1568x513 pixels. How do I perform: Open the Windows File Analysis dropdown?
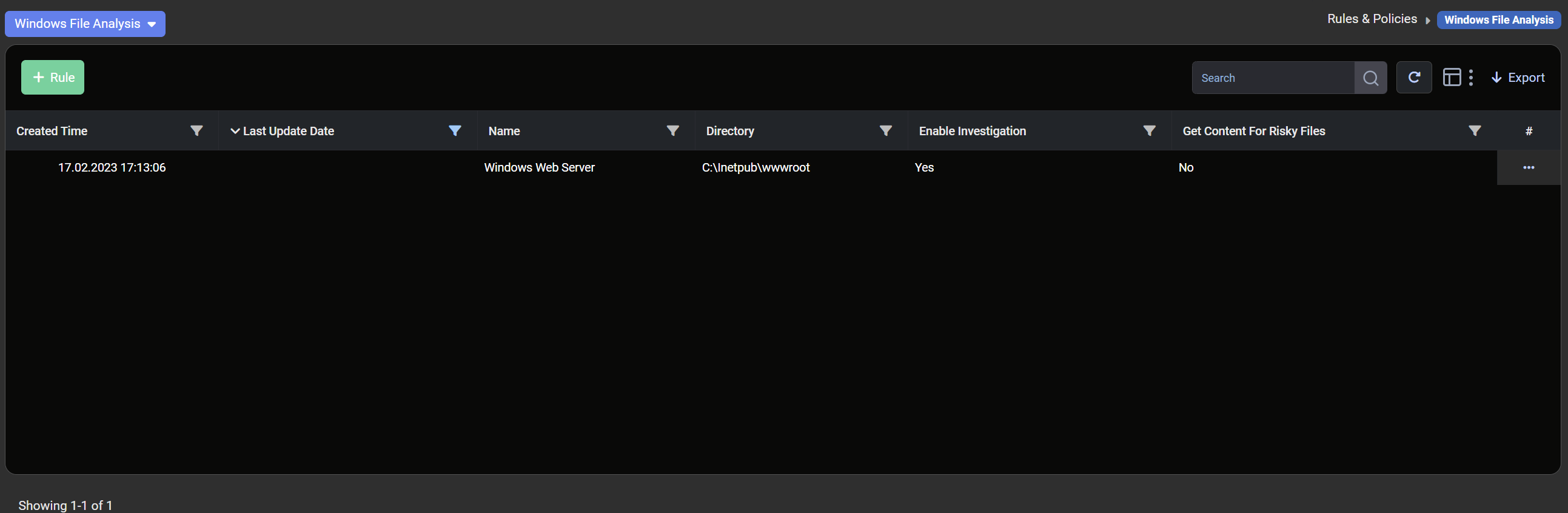85,24
